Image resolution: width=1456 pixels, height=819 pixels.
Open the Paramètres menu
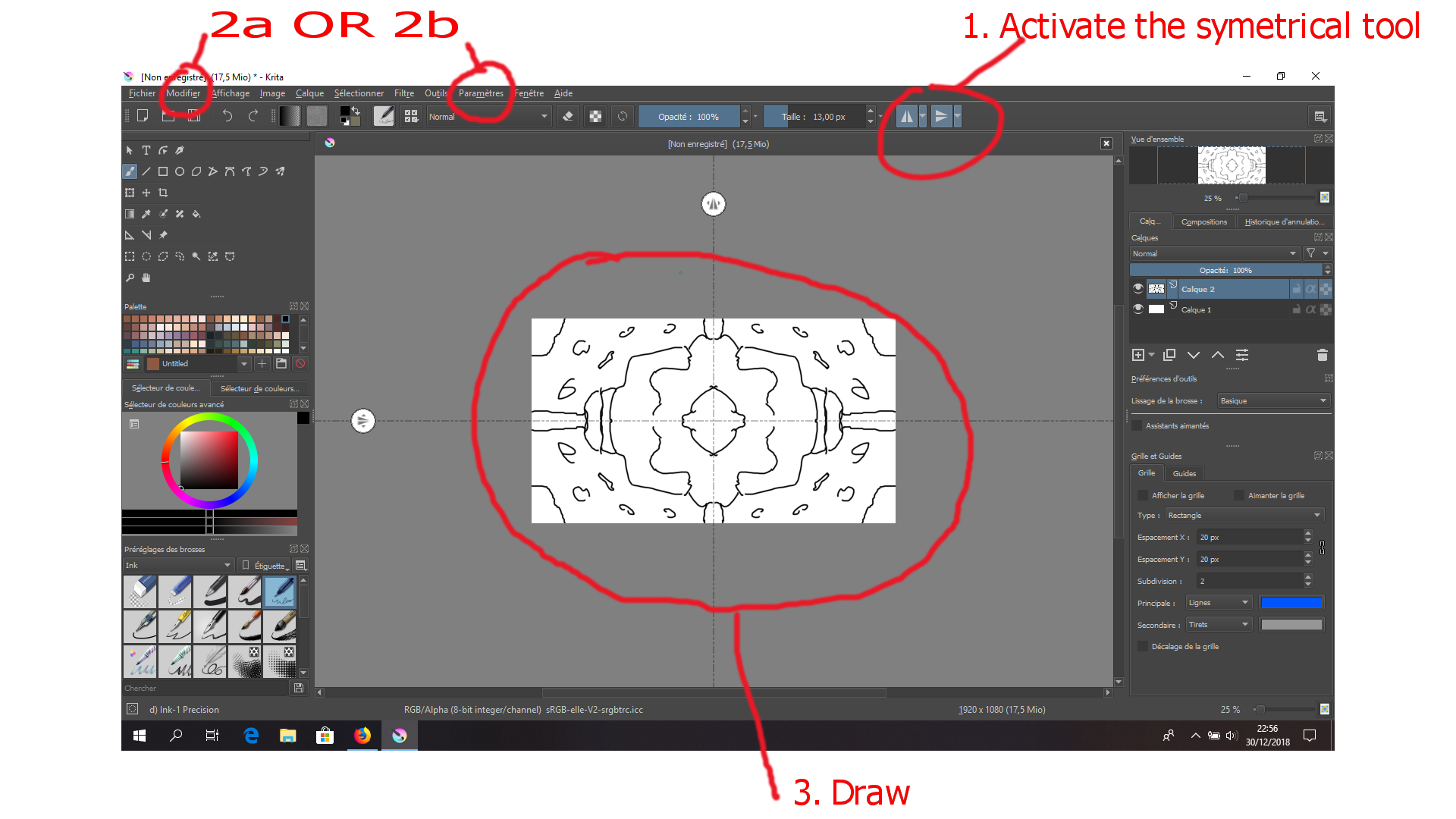481,93
